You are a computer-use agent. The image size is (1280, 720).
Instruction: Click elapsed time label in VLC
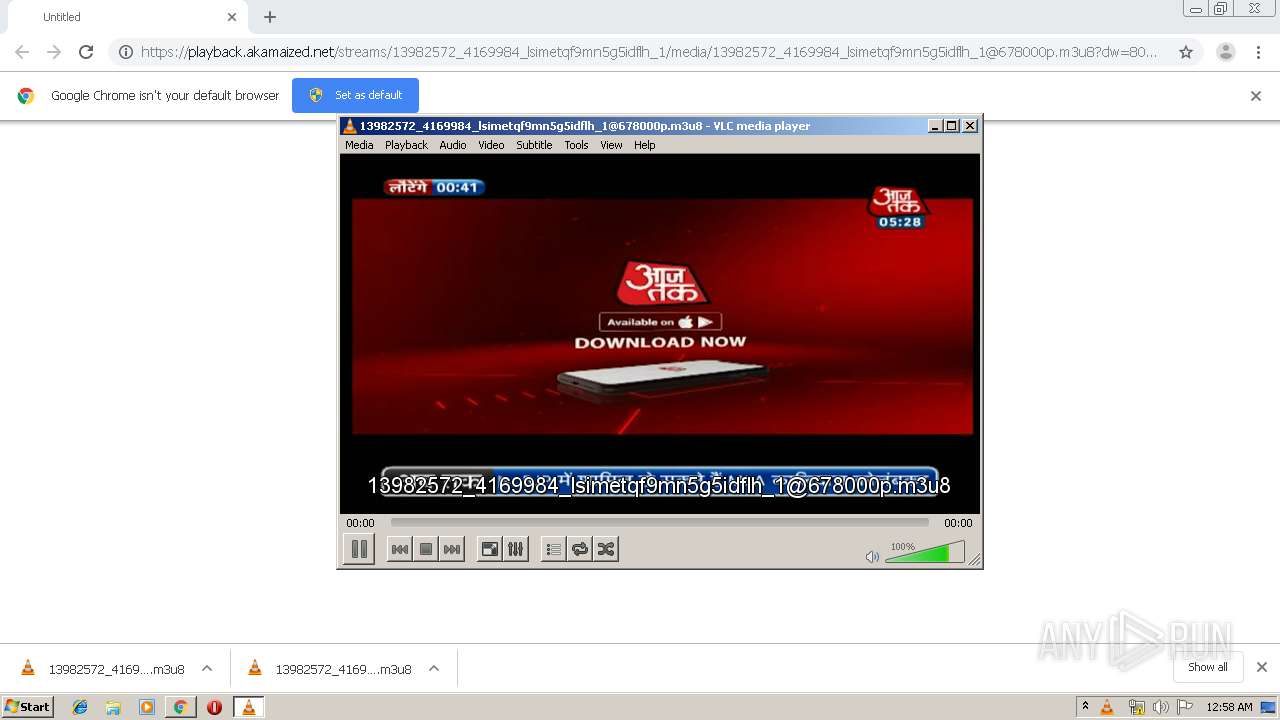[x=360, y=523]
